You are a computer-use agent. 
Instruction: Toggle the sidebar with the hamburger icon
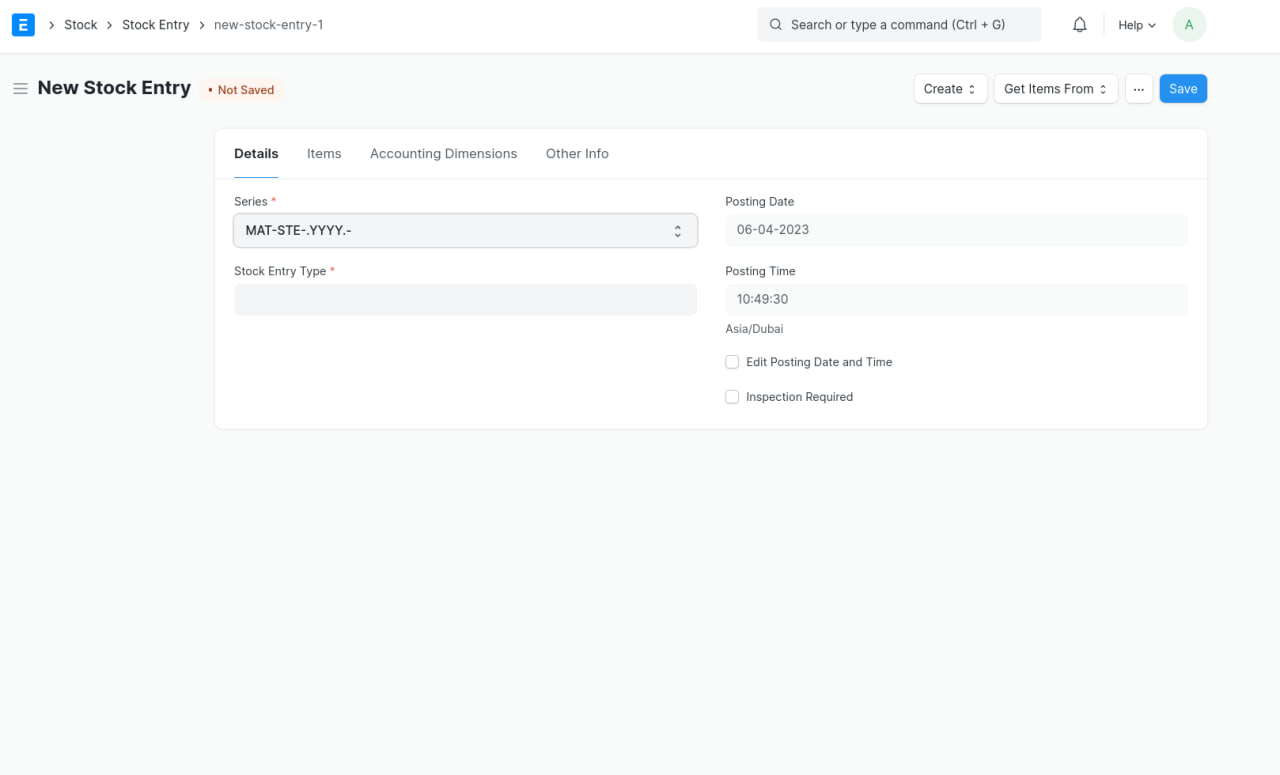click(20, 88)
